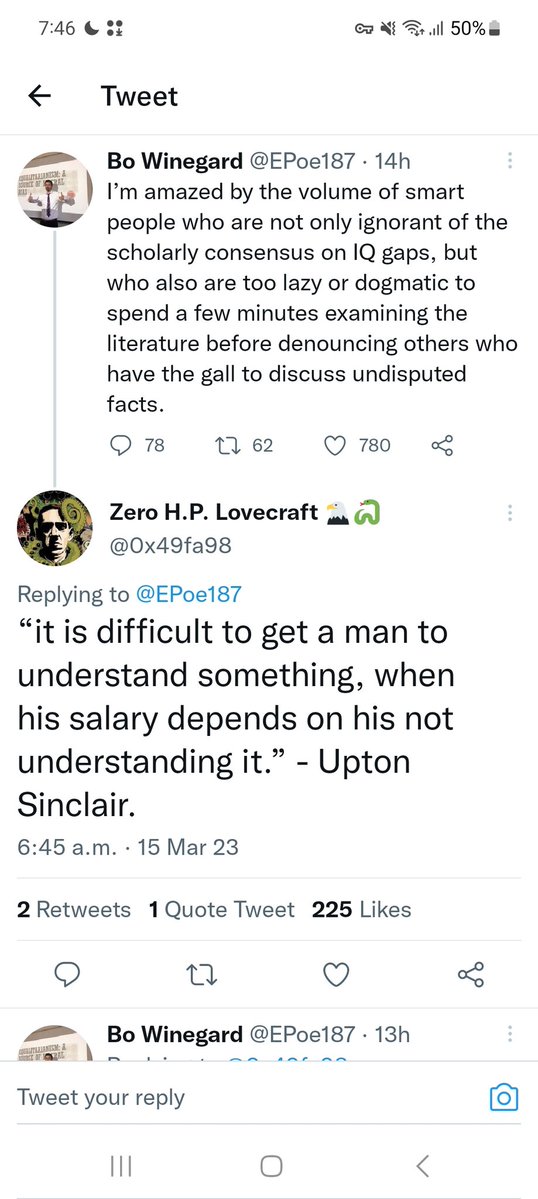Image resolution: width=538 pixels, height=1199 pixels.
Task: Open more options for Zero H.P. Lovecraft tweet
Action: click(x=510, y=512)
